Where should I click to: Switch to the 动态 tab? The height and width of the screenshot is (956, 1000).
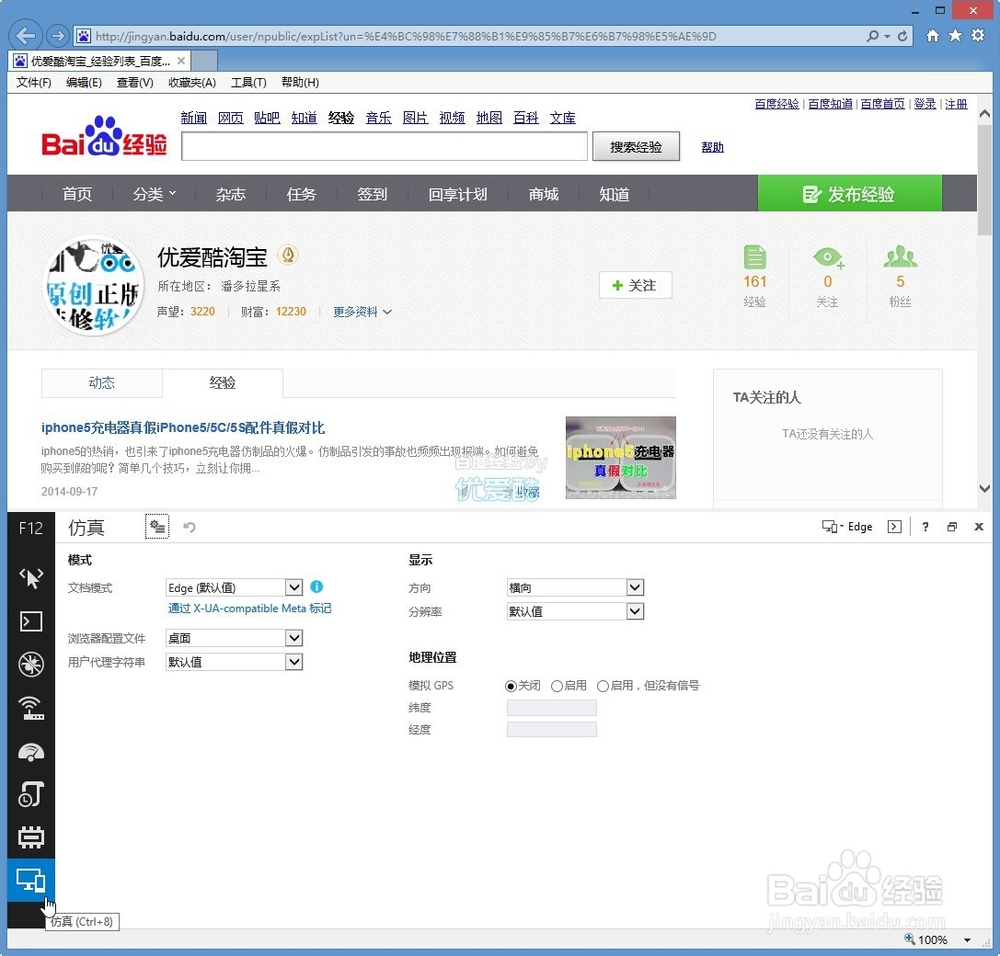(x=101, y=382)
